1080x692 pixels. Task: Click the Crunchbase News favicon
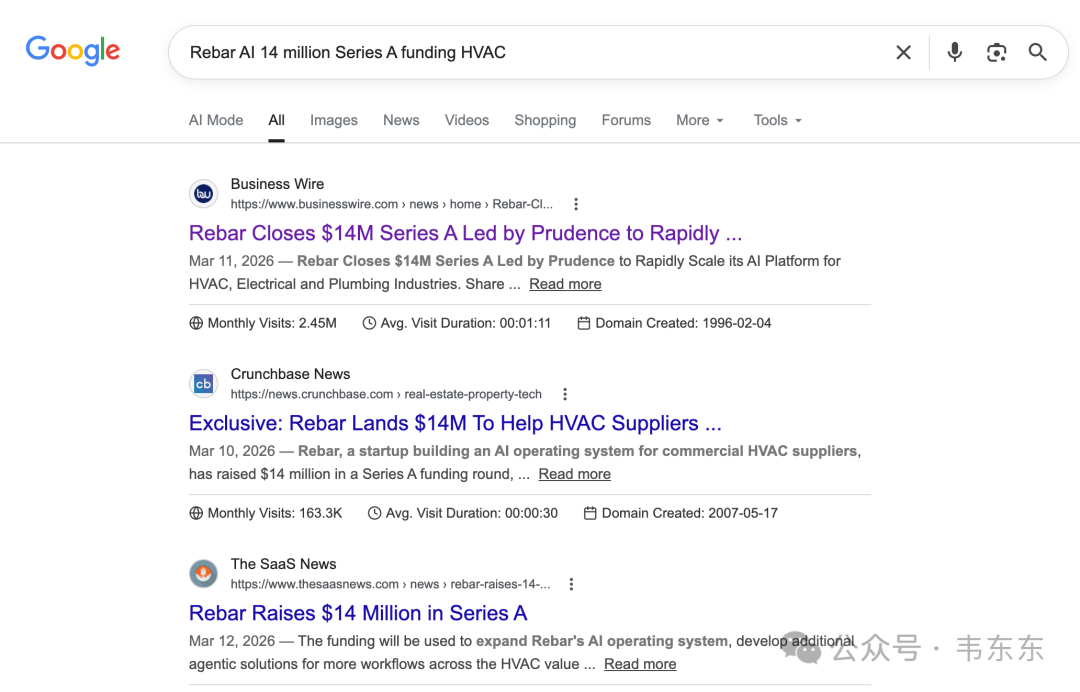[x=203, y=384]
